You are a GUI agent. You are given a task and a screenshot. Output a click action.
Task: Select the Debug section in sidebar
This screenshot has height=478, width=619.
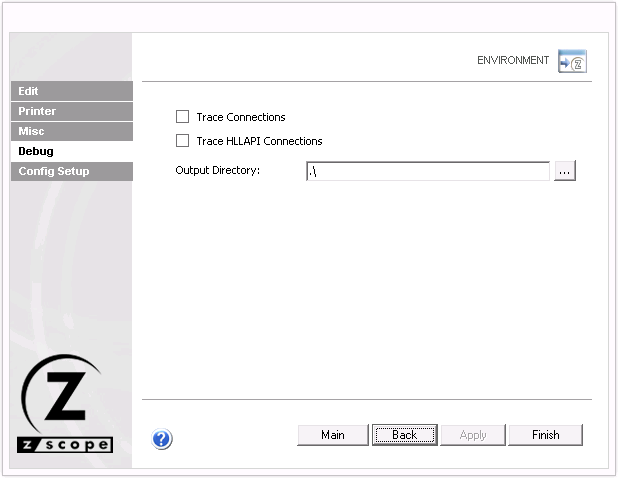point(72,151)
